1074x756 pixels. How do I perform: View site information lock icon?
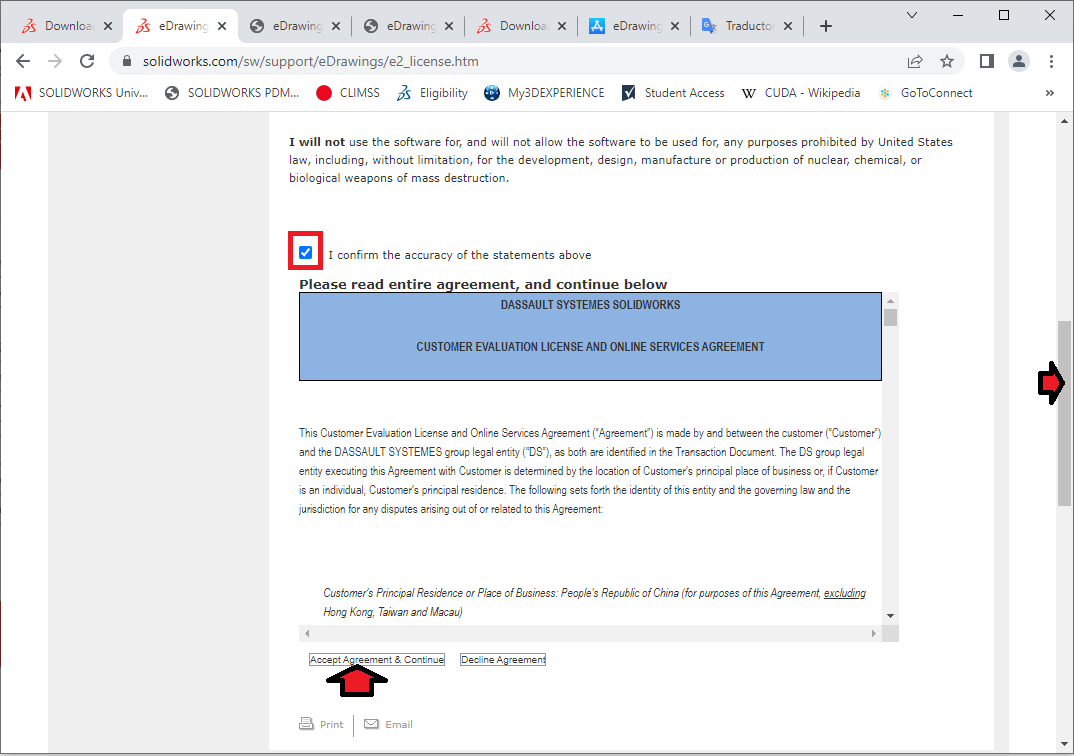pos(127,61)
